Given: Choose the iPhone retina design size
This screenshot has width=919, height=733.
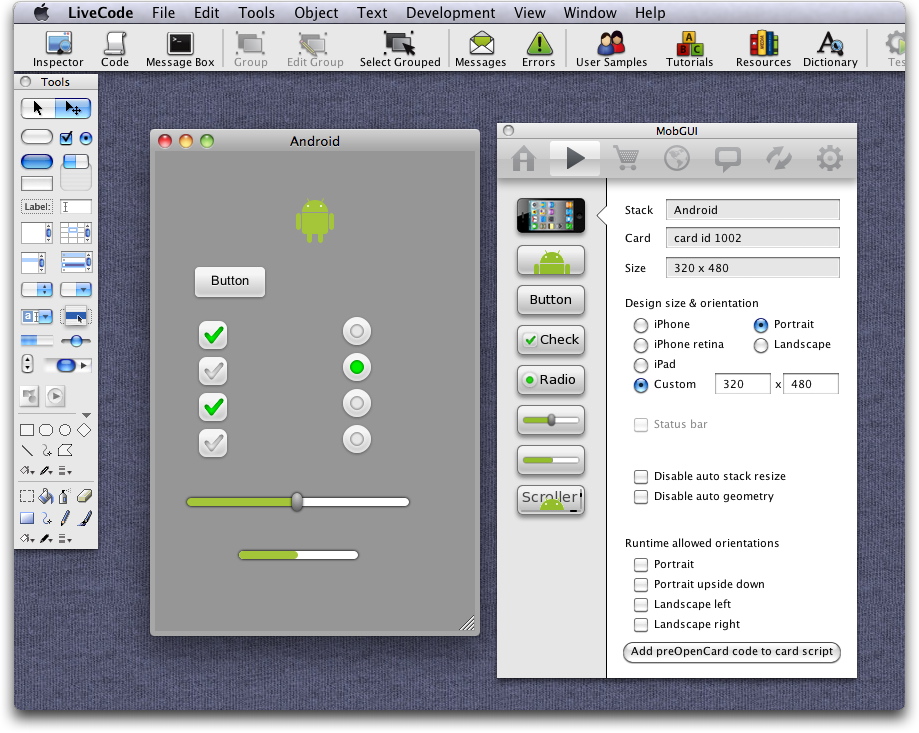Looking at the screenshot, I should coord(641,345).
